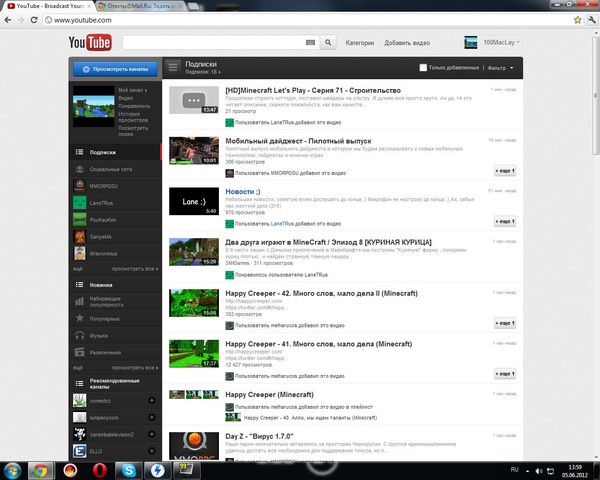This screenshot has width=600, height=480.
Task: Click the search magnifier button
Action: point(328,42)
